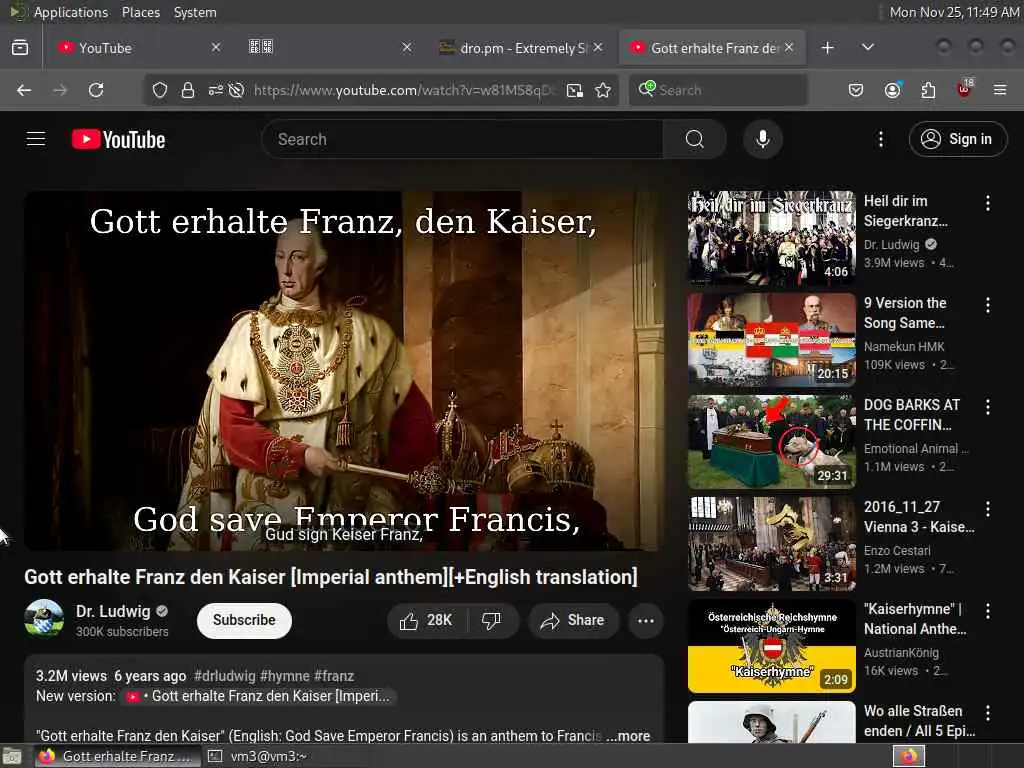This screenshot has height=768, width=1024.
Task: Bookmark this page with the star
Action: click(603, 90)
